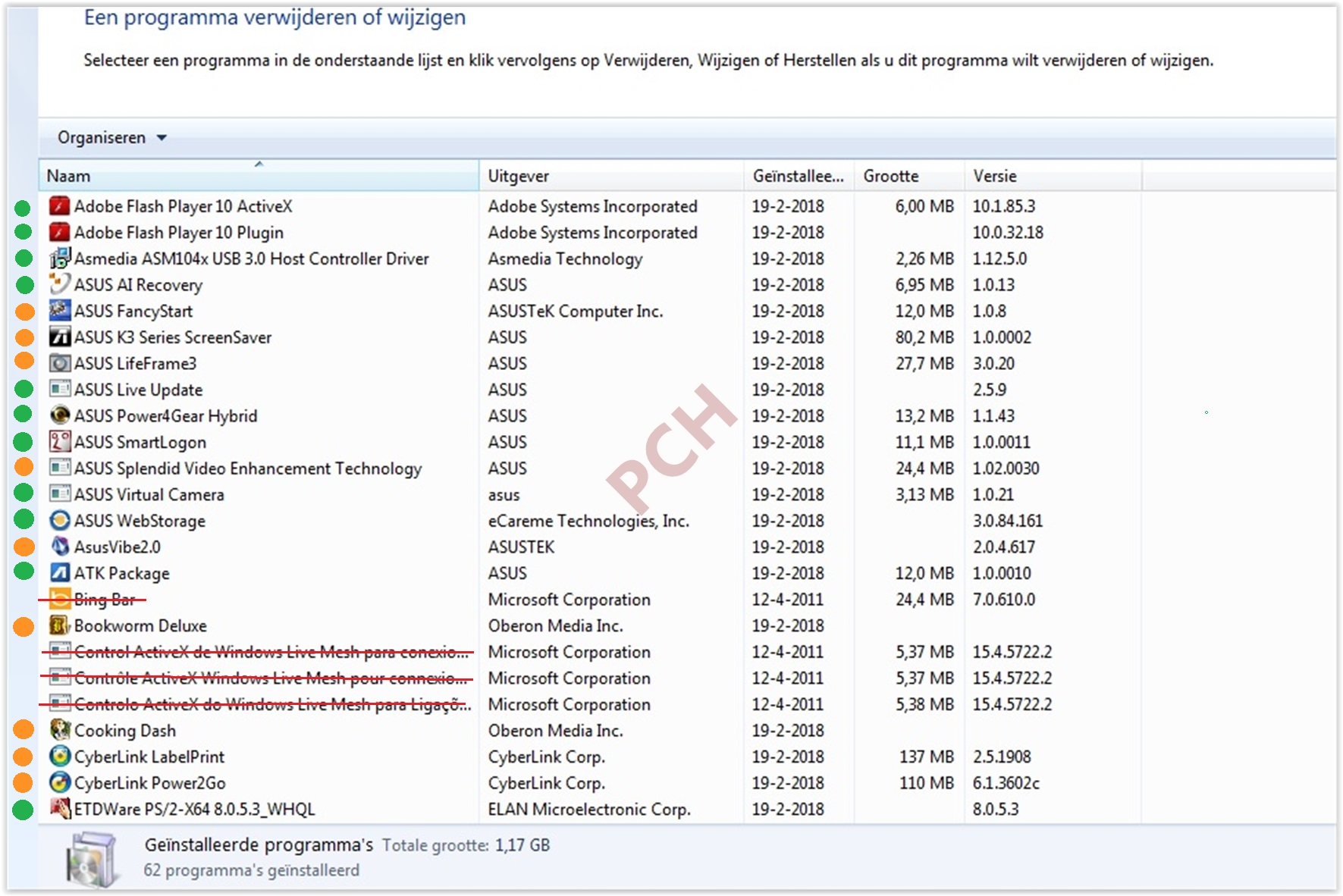Select the ASUS FancyStart program name
The height and width of the screenshot is (896, 1343).
pyautogui.click(x=133, y=311)
